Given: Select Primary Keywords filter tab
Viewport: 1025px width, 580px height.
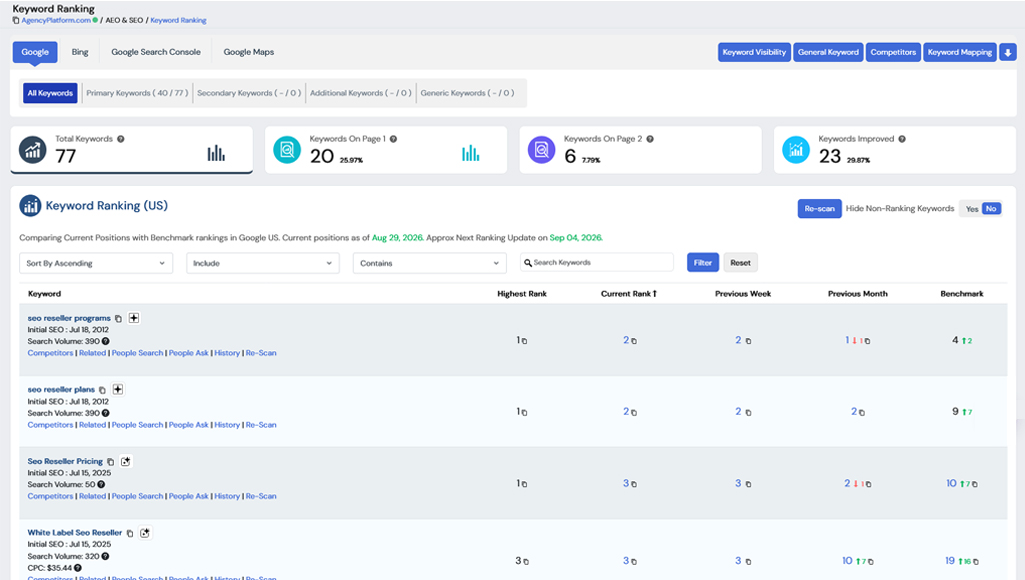Looking at the screenshot, I should click(137, 93).
